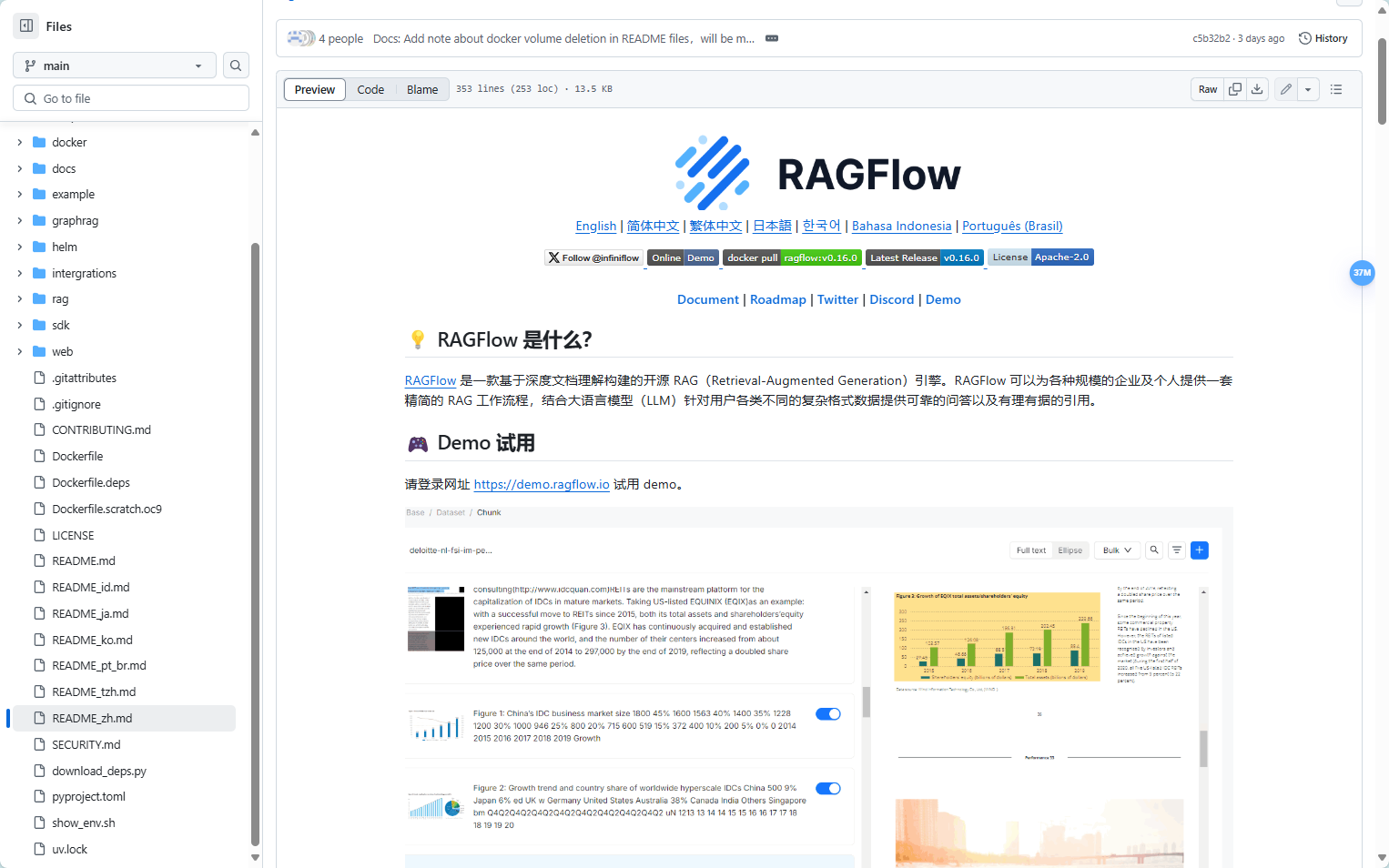
Task: Select Full text option in demo image
Action: click(x=1031, y=550)
